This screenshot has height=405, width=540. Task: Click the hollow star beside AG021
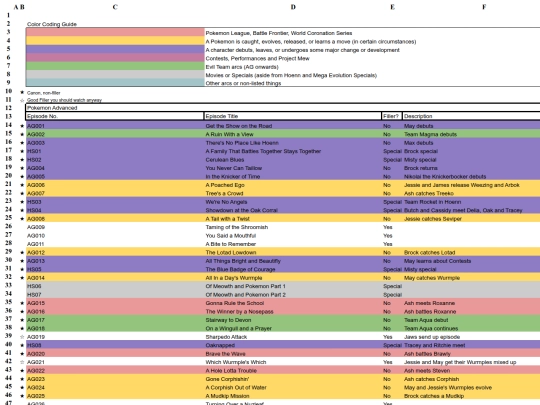[x=22, y=362]
